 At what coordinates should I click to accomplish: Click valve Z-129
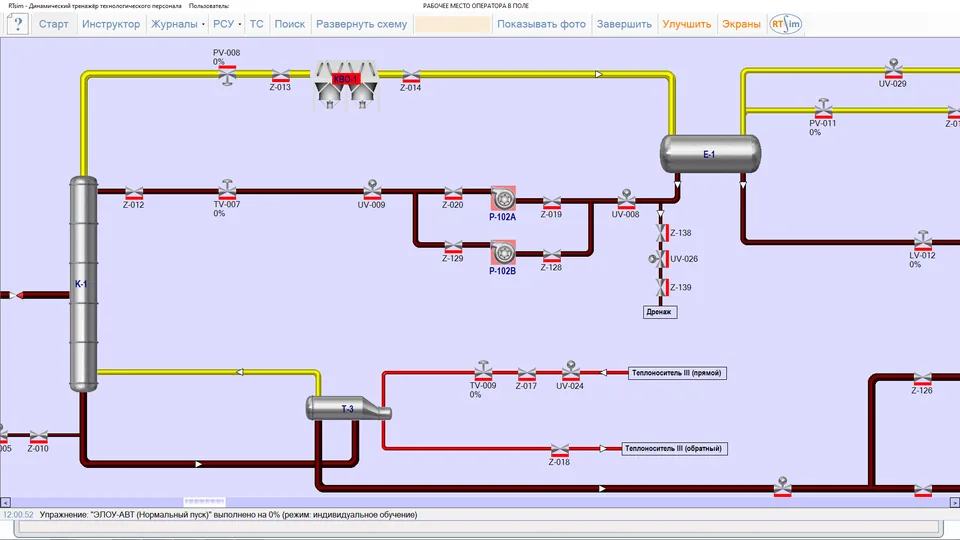point(453,247)
